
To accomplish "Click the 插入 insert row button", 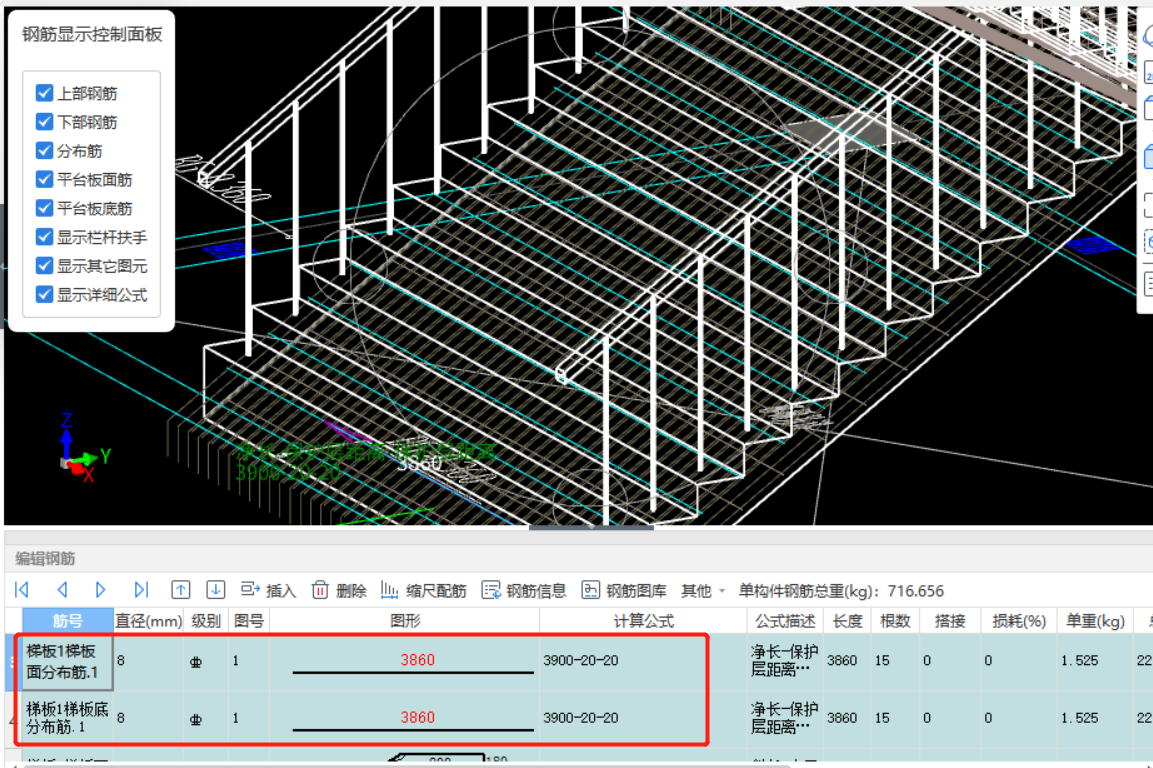I will click(268, 590).
